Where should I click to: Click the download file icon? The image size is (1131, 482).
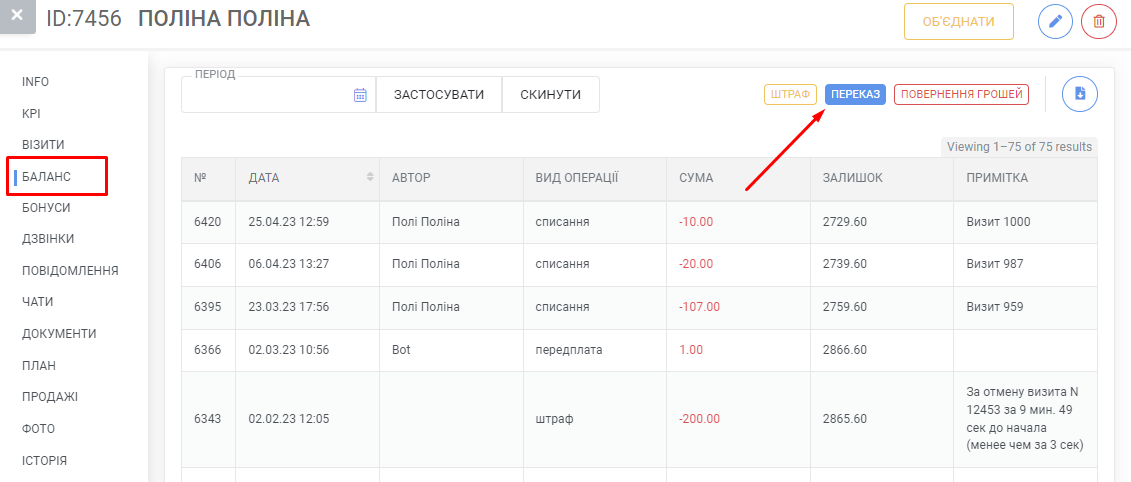click(1080, 94)
